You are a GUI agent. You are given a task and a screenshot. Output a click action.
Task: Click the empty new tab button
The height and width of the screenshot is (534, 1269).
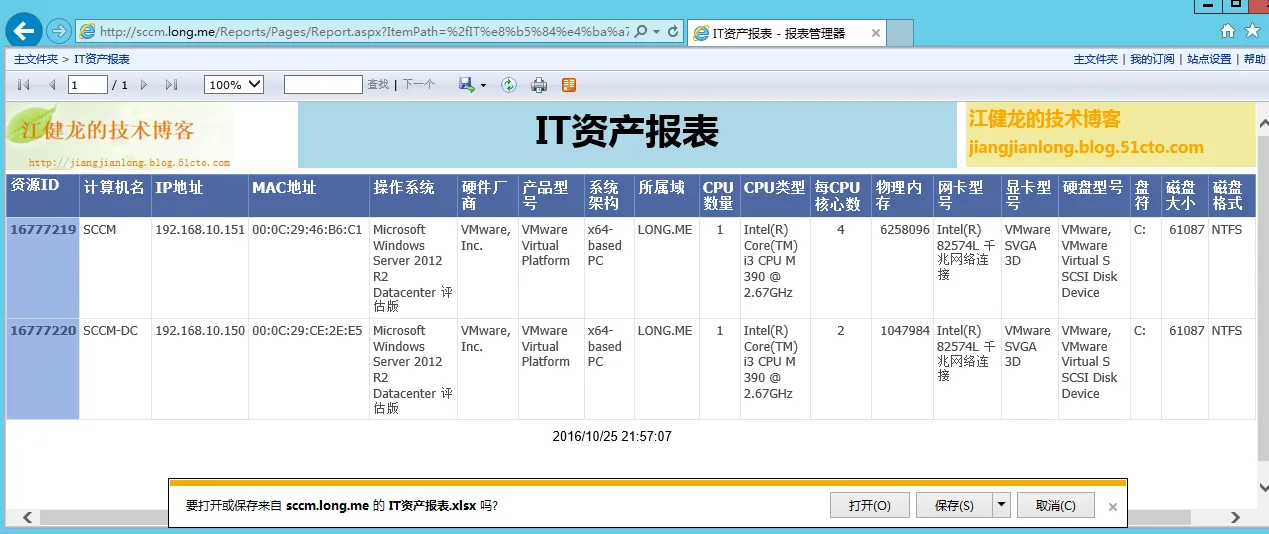[900, 33]
